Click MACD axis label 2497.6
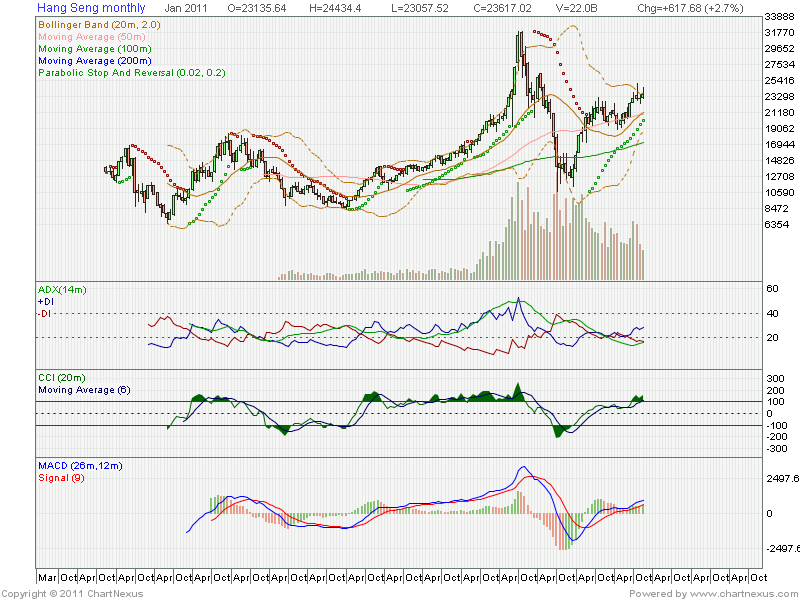Viewport: 800px width, 600px height. (x=783, y=479)
